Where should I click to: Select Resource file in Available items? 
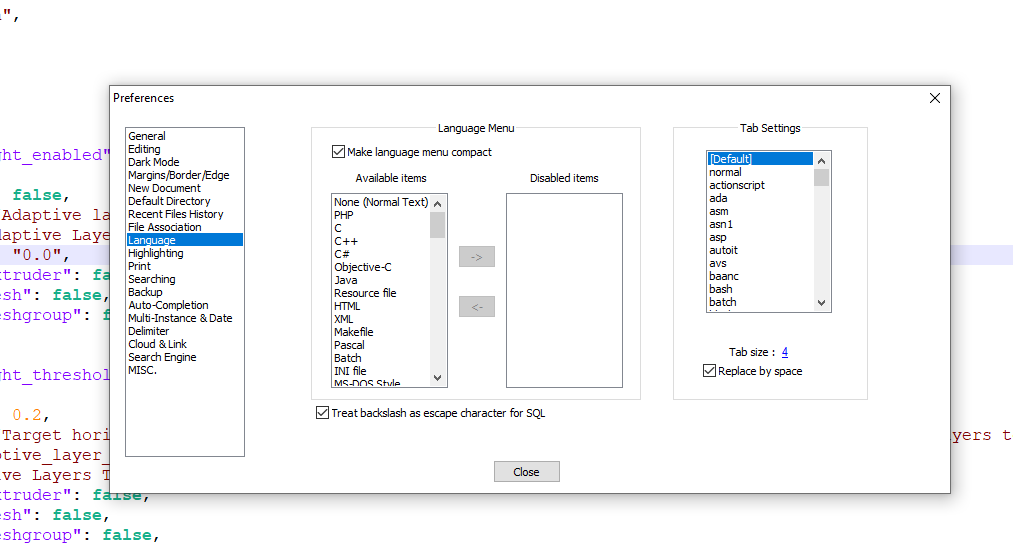[x=365, y=293]
